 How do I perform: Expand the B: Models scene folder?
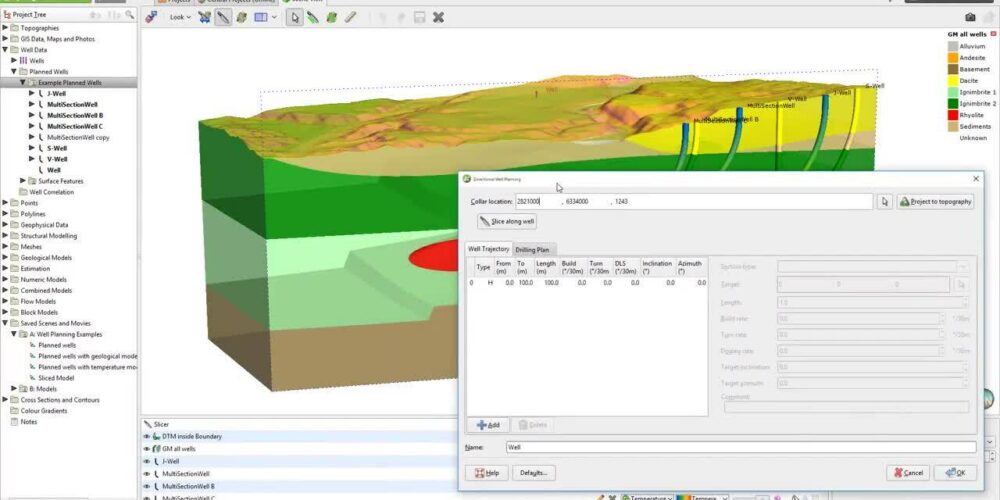click(14, 388)
